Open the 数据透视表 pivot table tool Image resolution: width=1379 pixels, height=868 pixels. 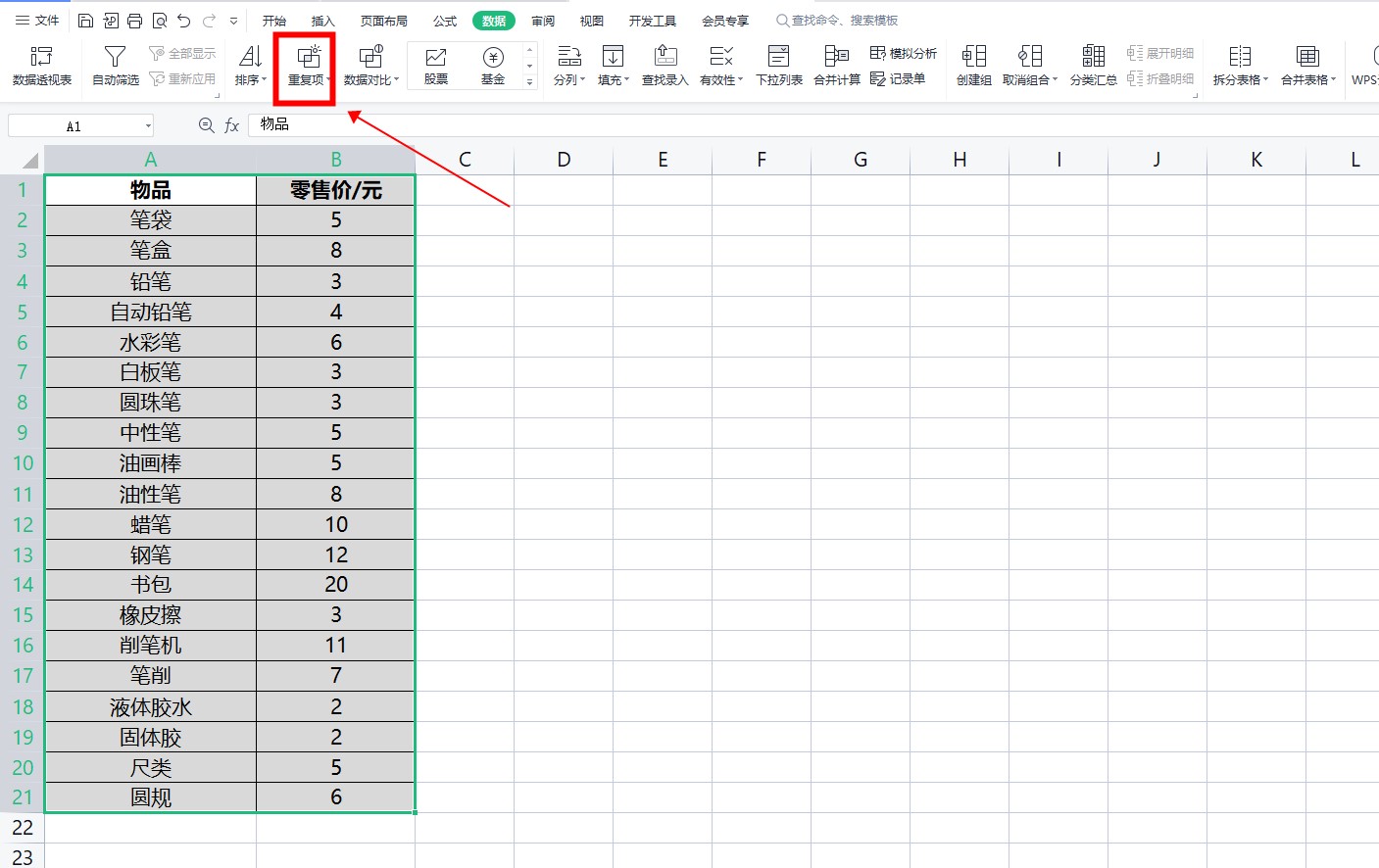[41, 66]
